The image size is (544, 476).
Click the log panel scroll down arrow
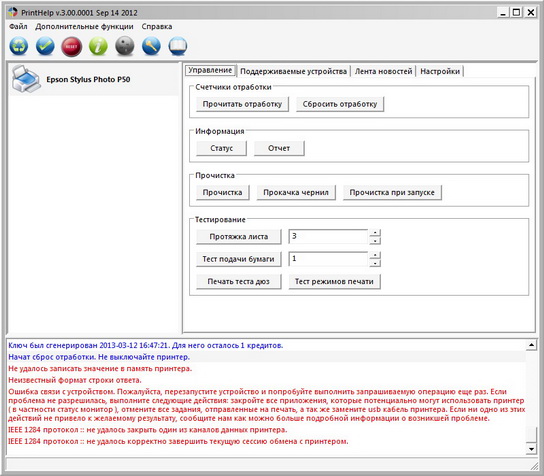531,449
